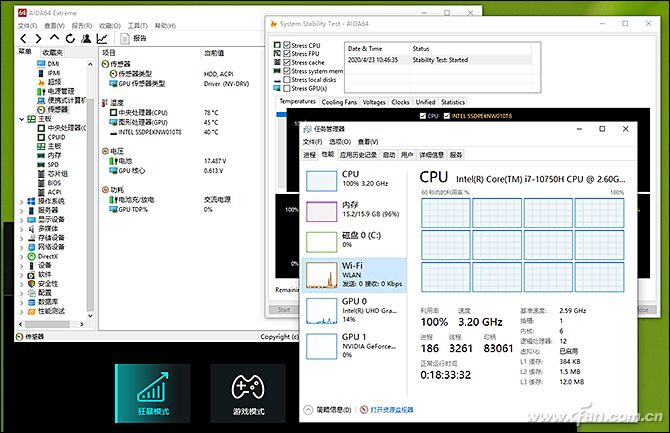This screenshot has width=670, height=433.
Task: Go forward using AIDA64 forward arrow
Action: pos(38,38)
